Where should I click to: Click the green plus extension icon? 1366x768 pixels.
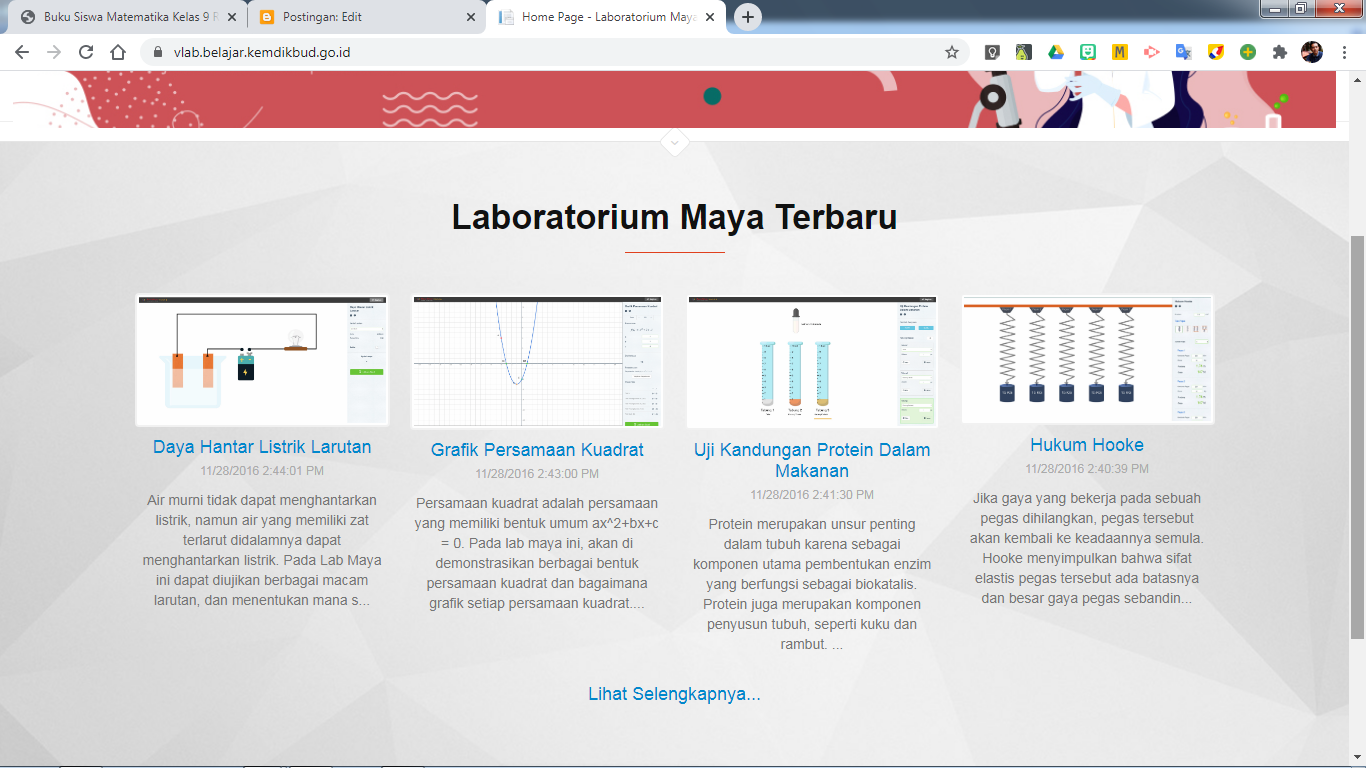1248,51
